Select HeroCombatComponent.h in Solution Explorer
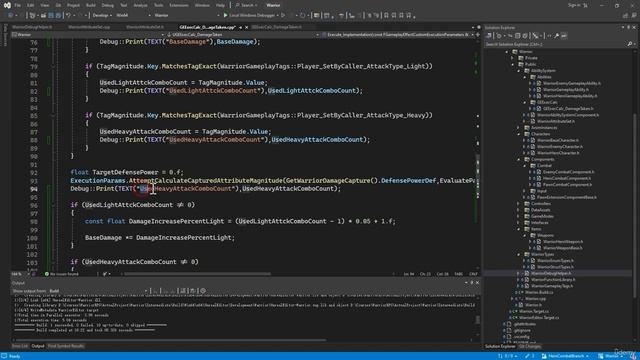Image resolution: width=640 pixels, height=360 pixels. (567, 178)
